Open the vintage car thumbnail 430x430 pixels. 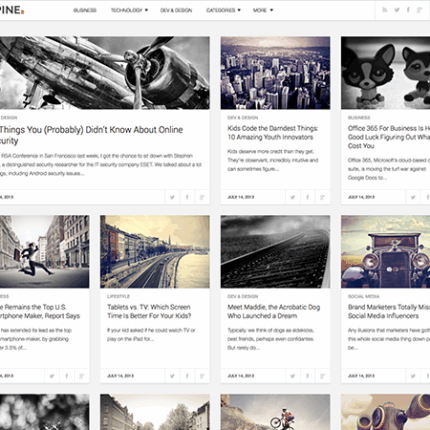pyautogui.click(x=385, y=252)
